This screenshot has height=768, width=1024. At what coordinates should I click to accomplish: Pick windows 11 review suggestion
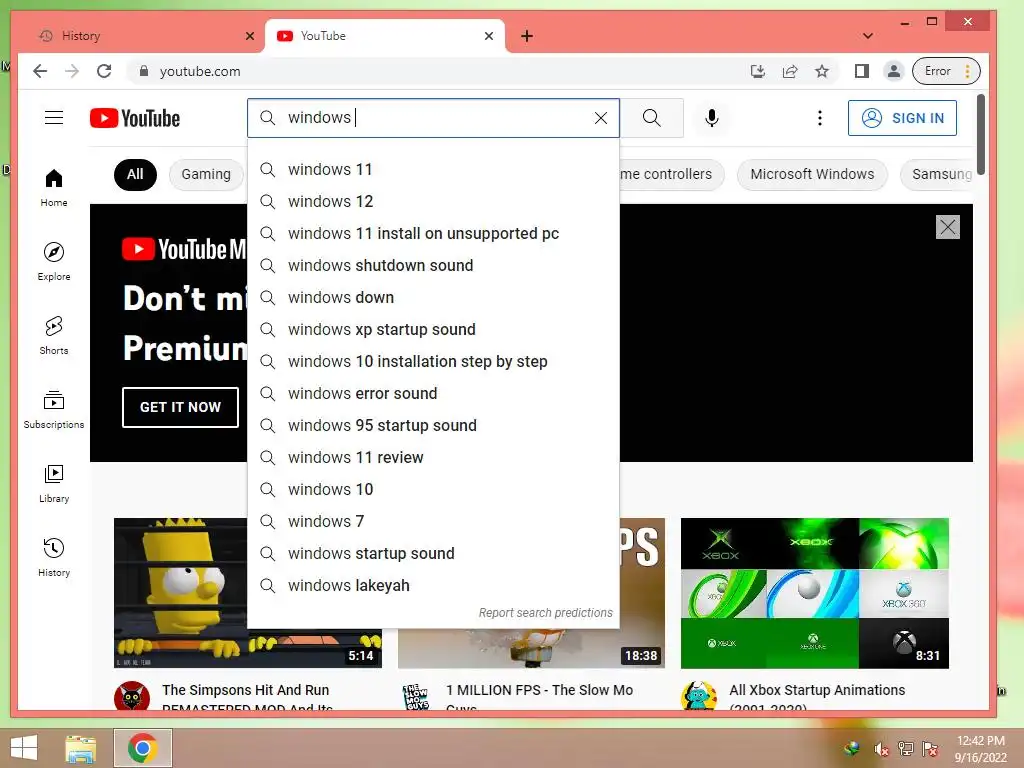coord(433,458)
